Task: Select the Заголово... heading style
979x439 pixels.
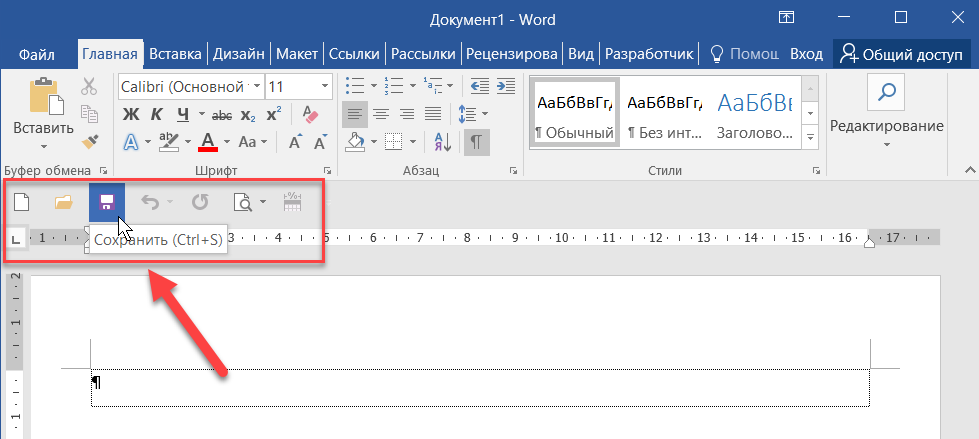Action: 754,113
